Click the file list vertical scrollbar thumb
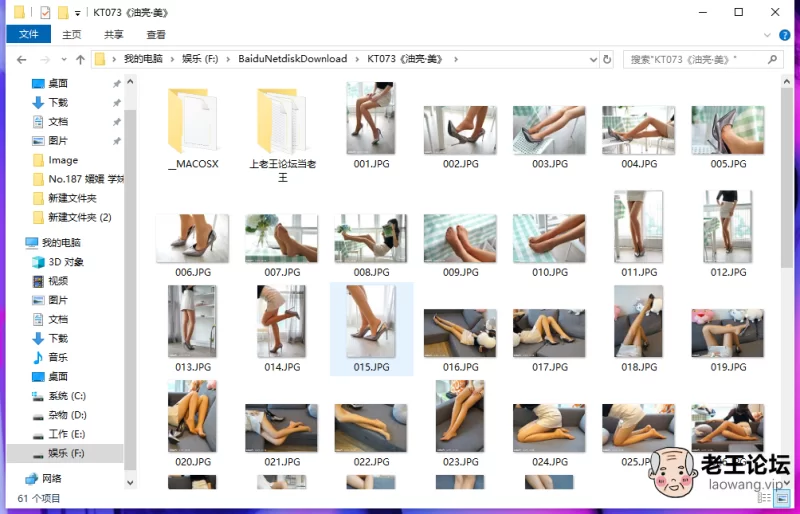This screenshot has width=800, height=514. (786, 179)
